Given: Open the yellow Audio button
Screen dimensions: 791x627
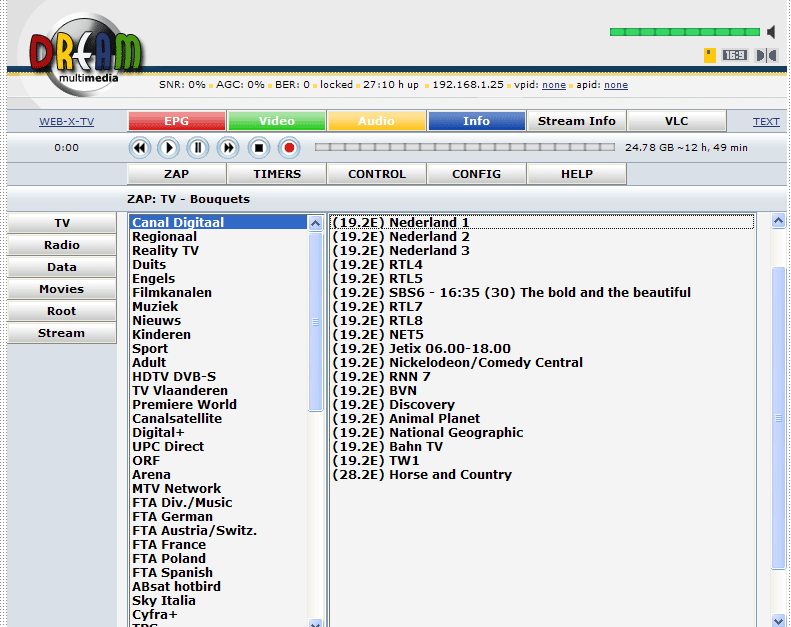Looking at the screenshot, I should [376, 121].
